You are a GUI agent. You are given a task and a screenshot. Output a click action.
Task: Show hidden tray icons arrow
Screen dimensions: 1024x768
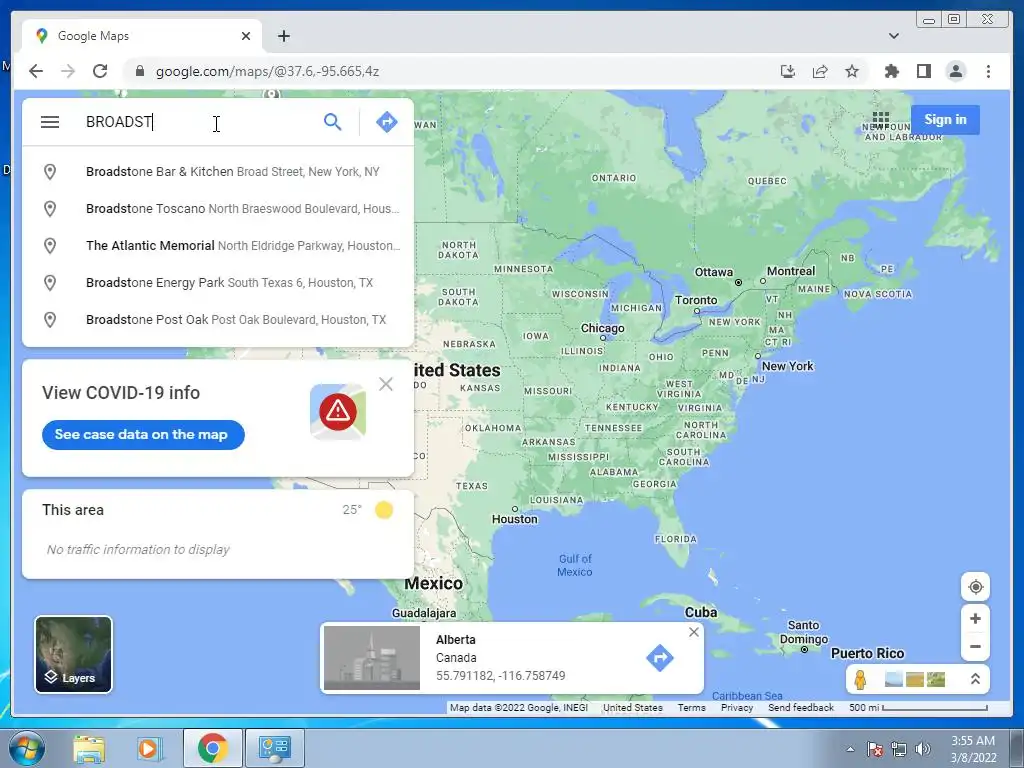click(850, 749)
